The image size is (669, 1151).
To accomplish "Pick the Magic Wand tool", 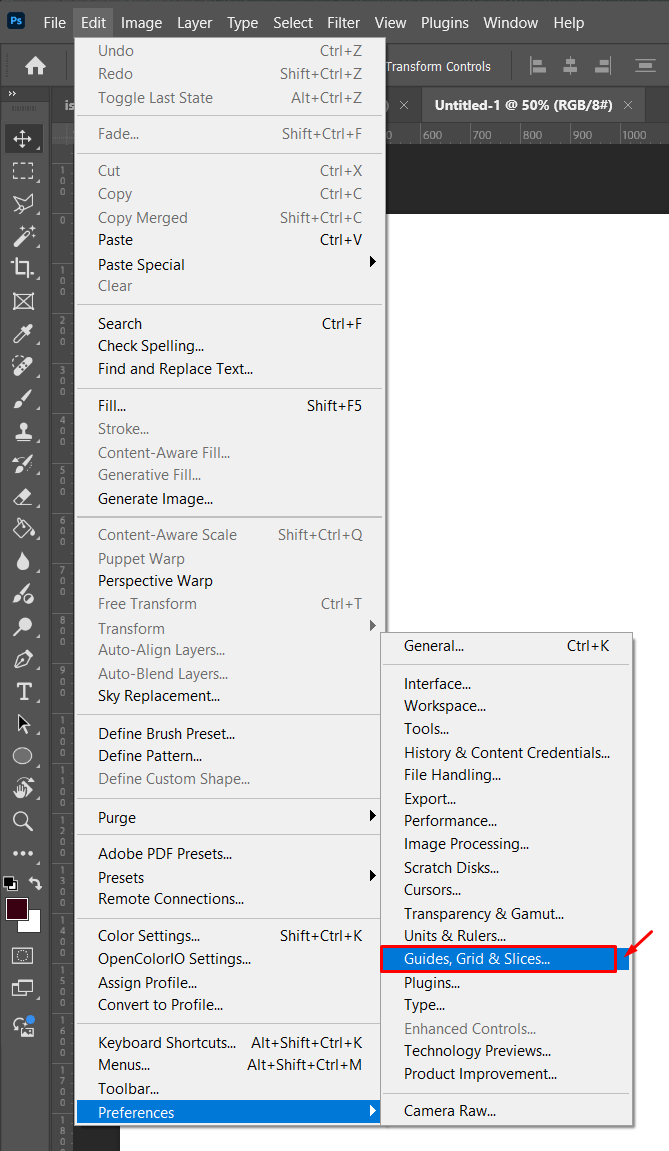I will [x=23, y=236].
